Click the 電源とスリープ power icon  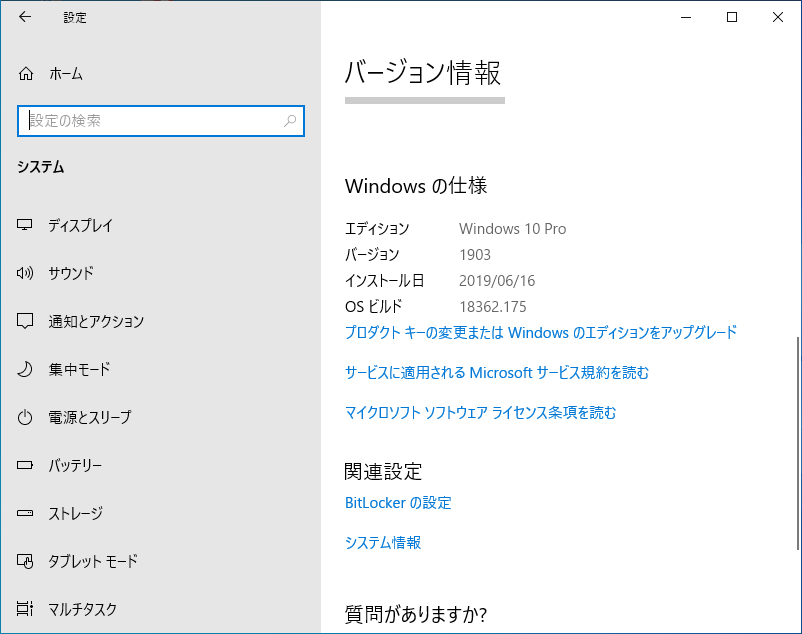click(x=25, y=417)
